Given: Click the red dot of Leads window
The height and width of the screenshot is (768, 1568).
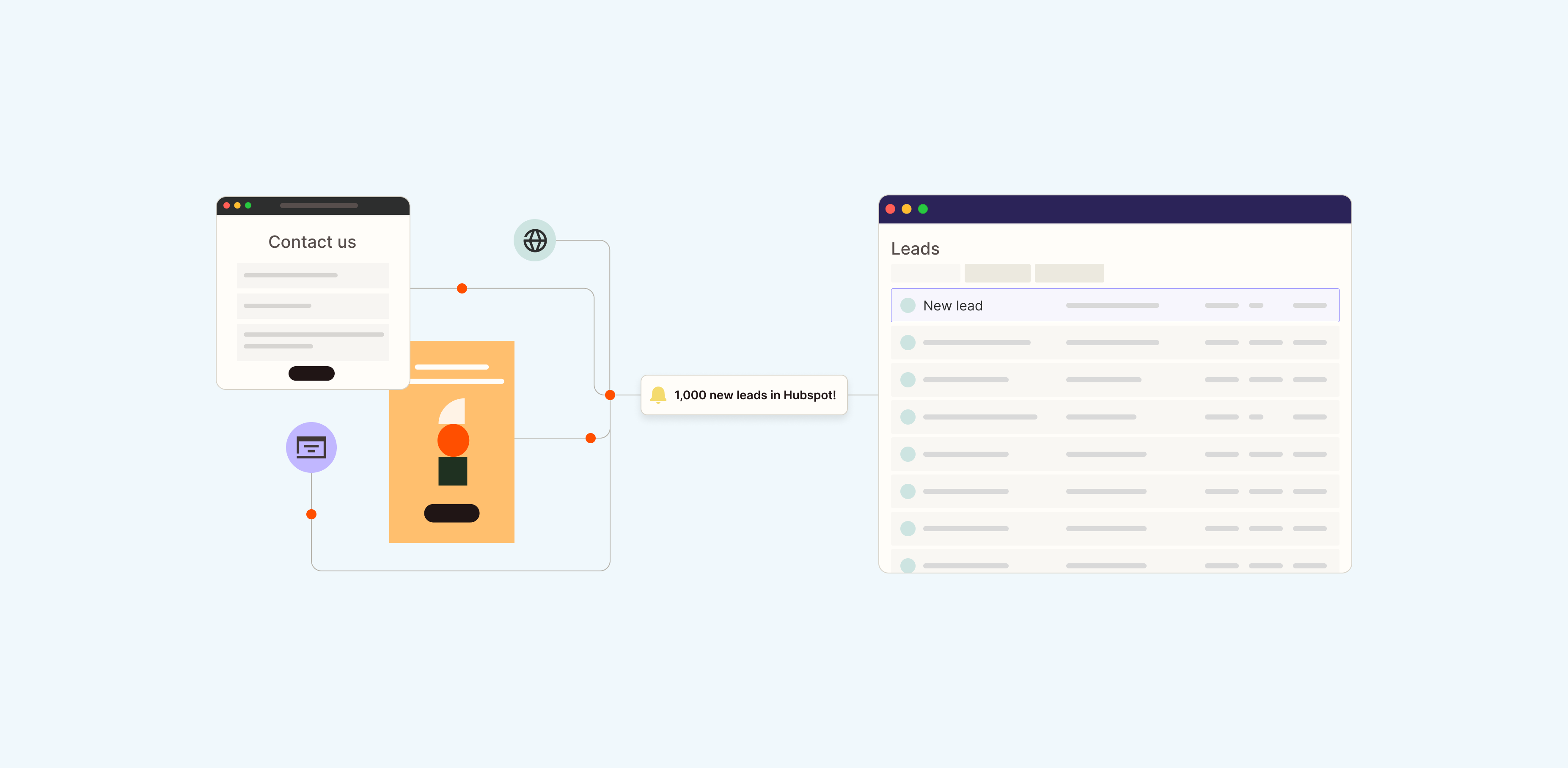Looking at the screenshot, I should tap(890, 209).
